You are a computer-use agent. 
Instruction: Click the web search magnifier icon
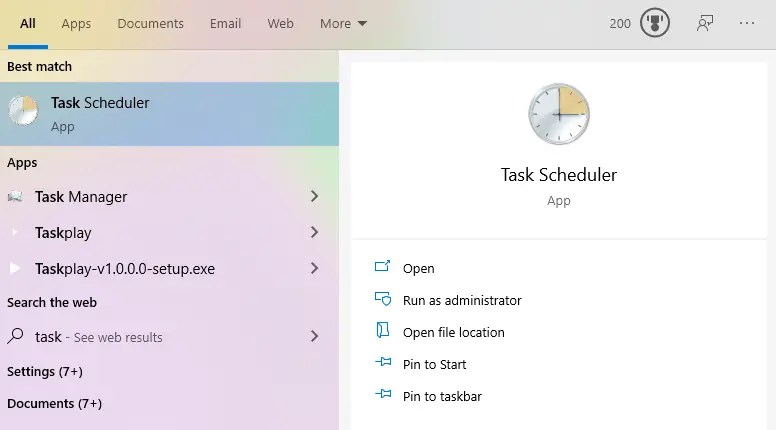click(x=15, y=337)
